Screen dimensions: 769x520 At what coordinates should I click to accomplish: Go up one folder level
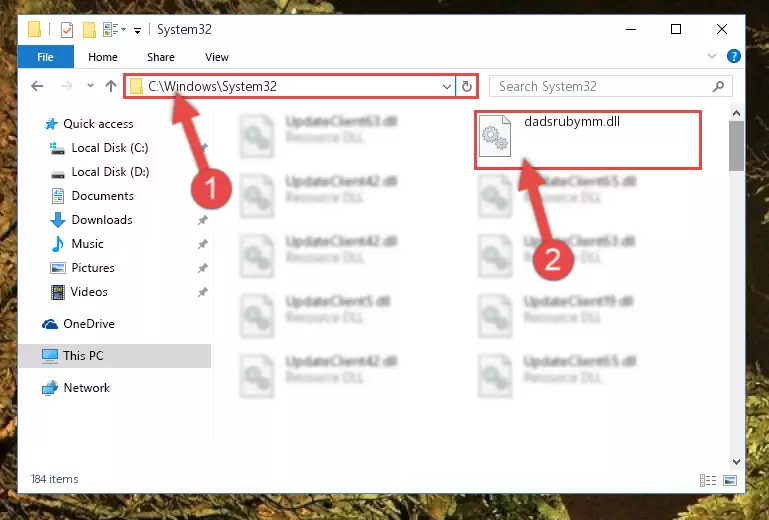[x=111, y=86]
